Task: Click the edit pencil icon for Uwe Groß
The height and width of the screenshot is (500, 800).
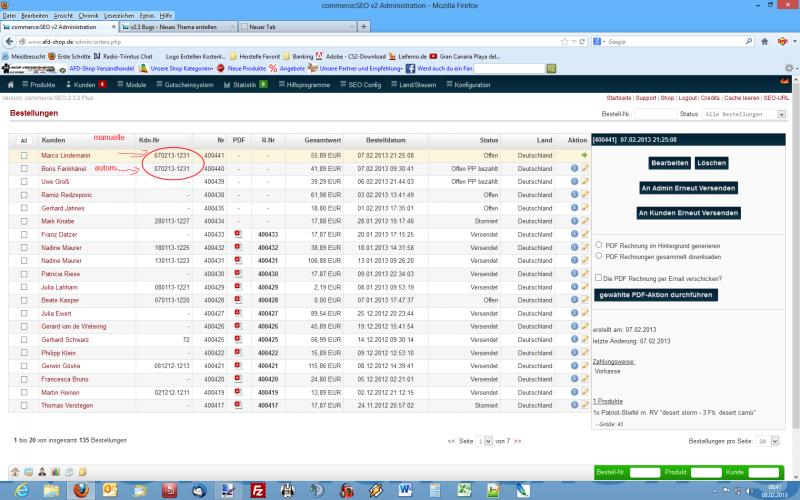Action: point(585,182)
